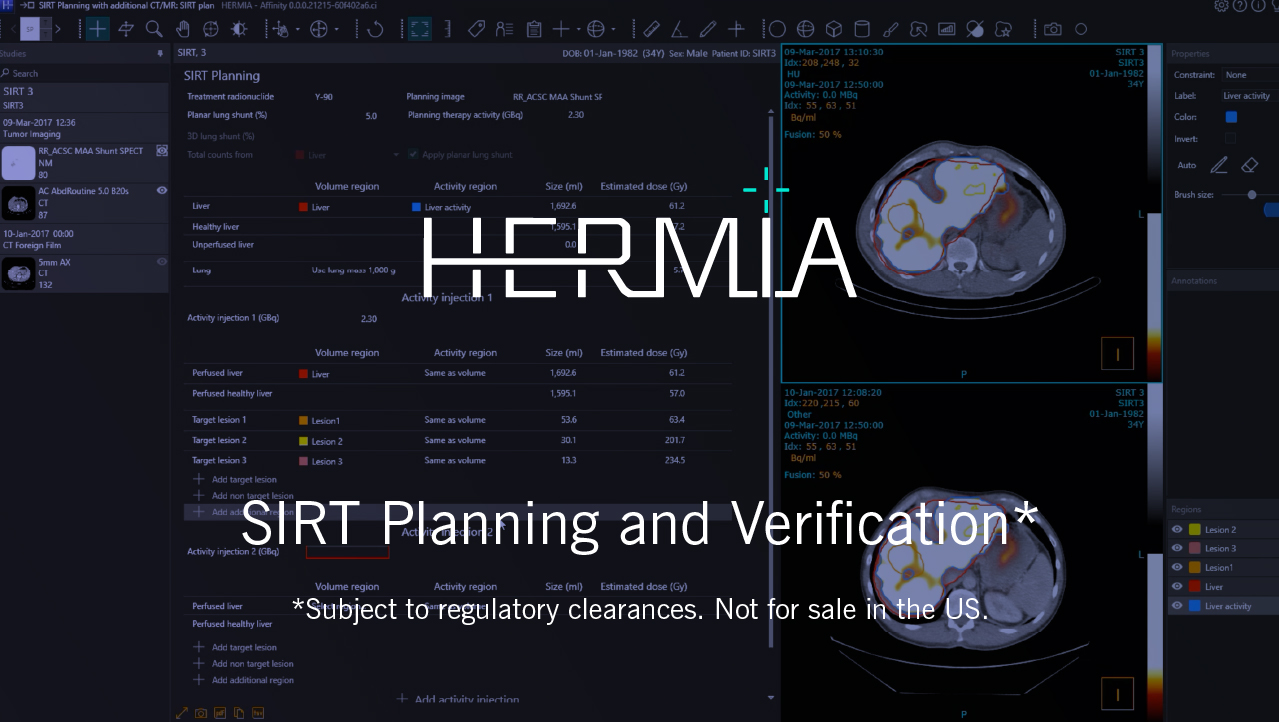Pick the 3D cube region tool
The height and width of the screenshot is (722, 1279).
tap(833, 29)
